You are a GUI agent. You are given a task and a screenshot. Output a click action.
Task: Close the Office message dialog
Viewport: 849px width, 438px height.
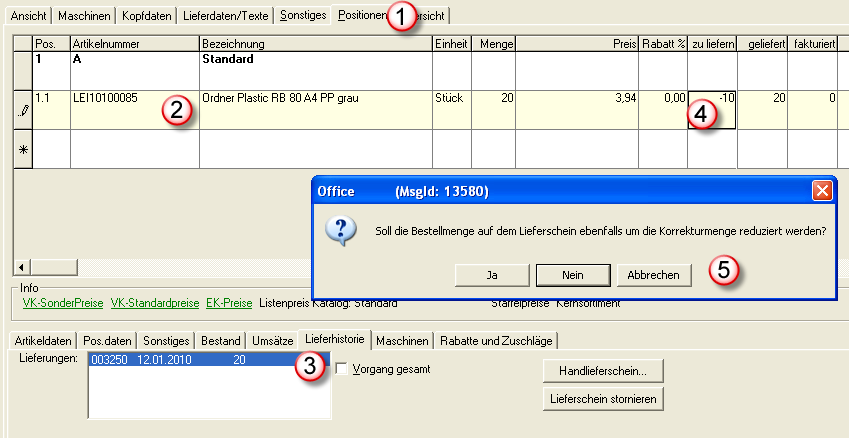[x=822, y=190]
